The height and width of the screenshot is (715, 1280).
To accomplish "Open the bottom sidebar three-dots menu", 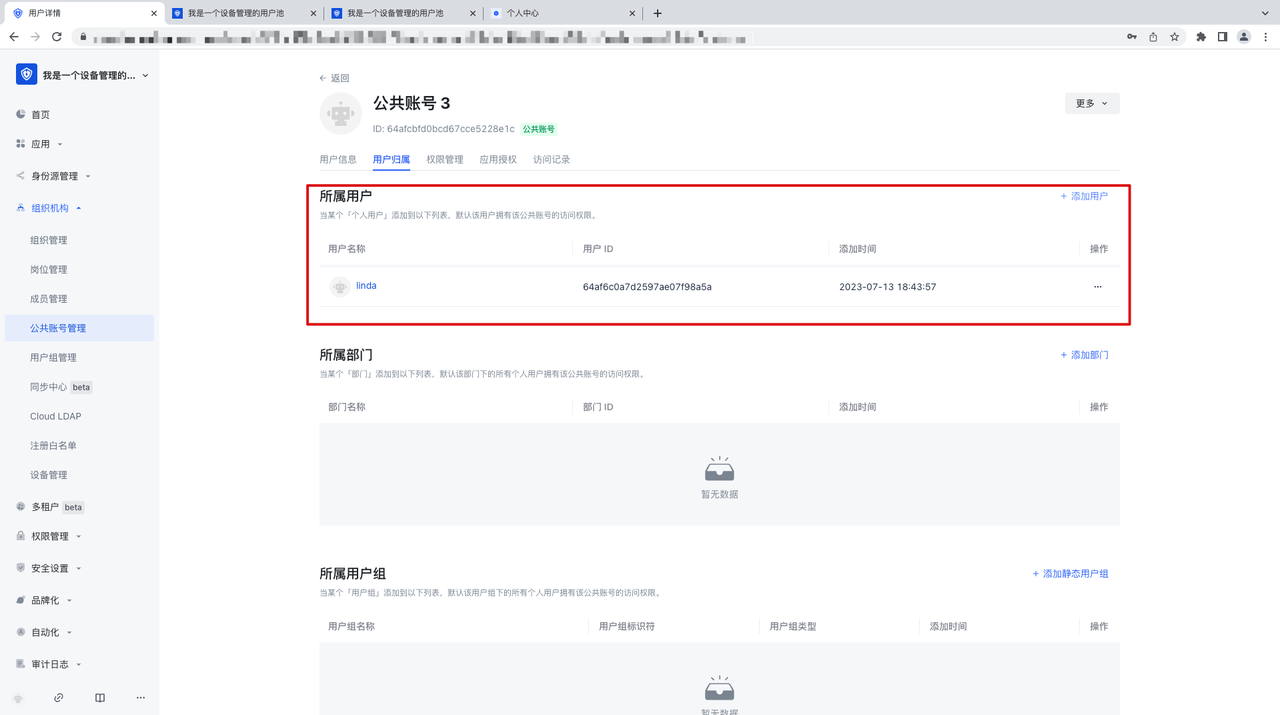I will (x=140, y=698).
